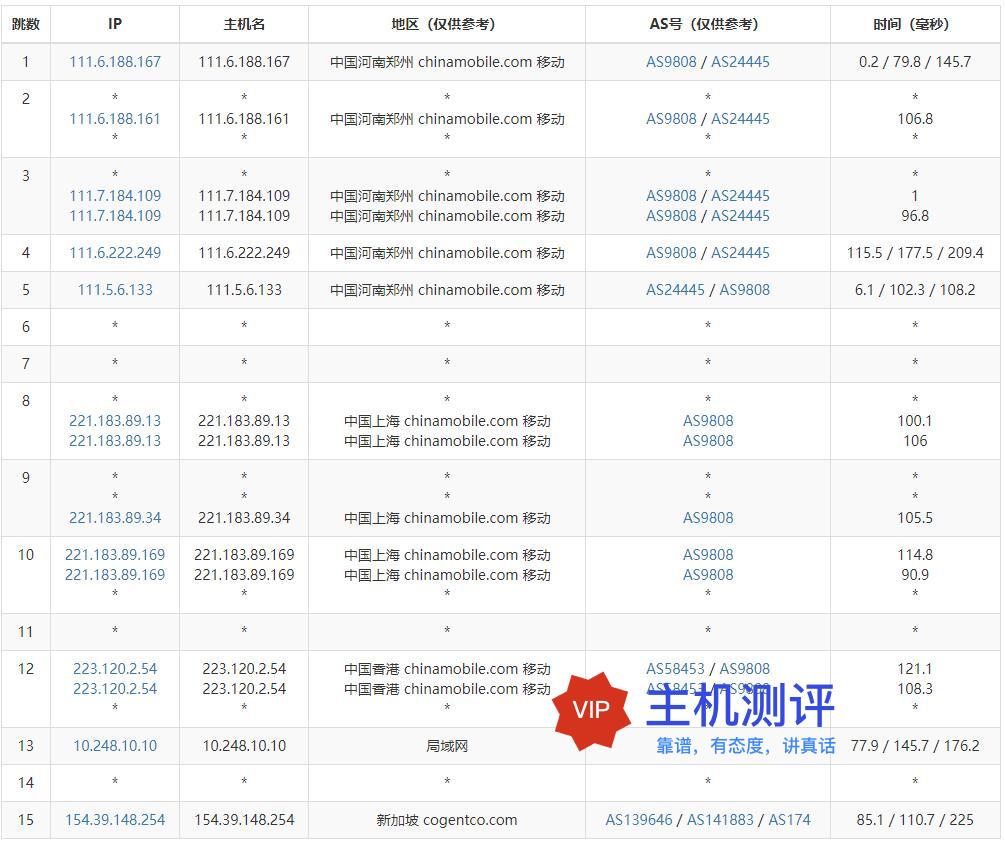Click hop number 6 in the 跳数 column

point(26,327)
